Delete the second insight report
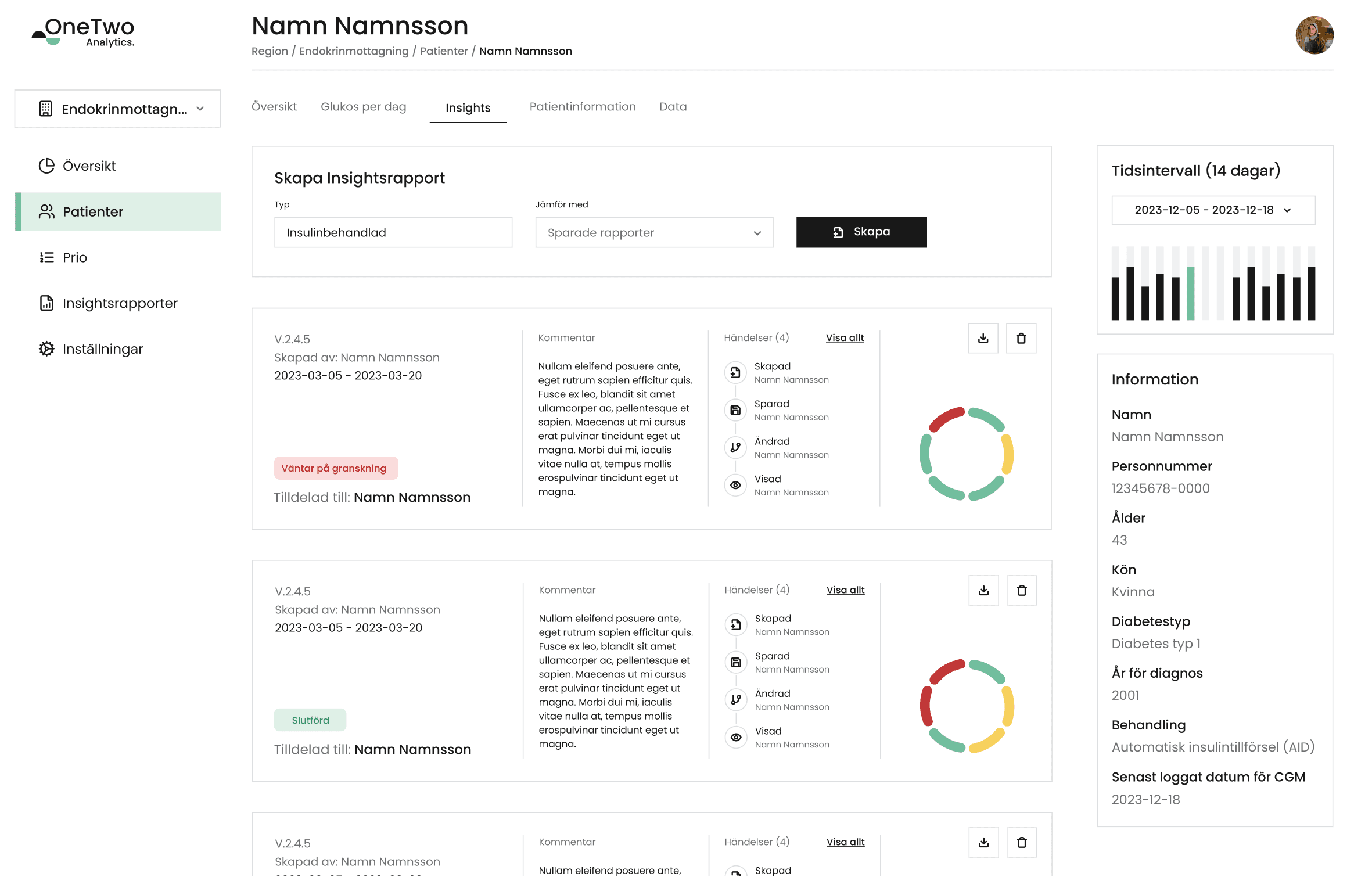This screenshot has height=877, width=1372. (1022, 590)
